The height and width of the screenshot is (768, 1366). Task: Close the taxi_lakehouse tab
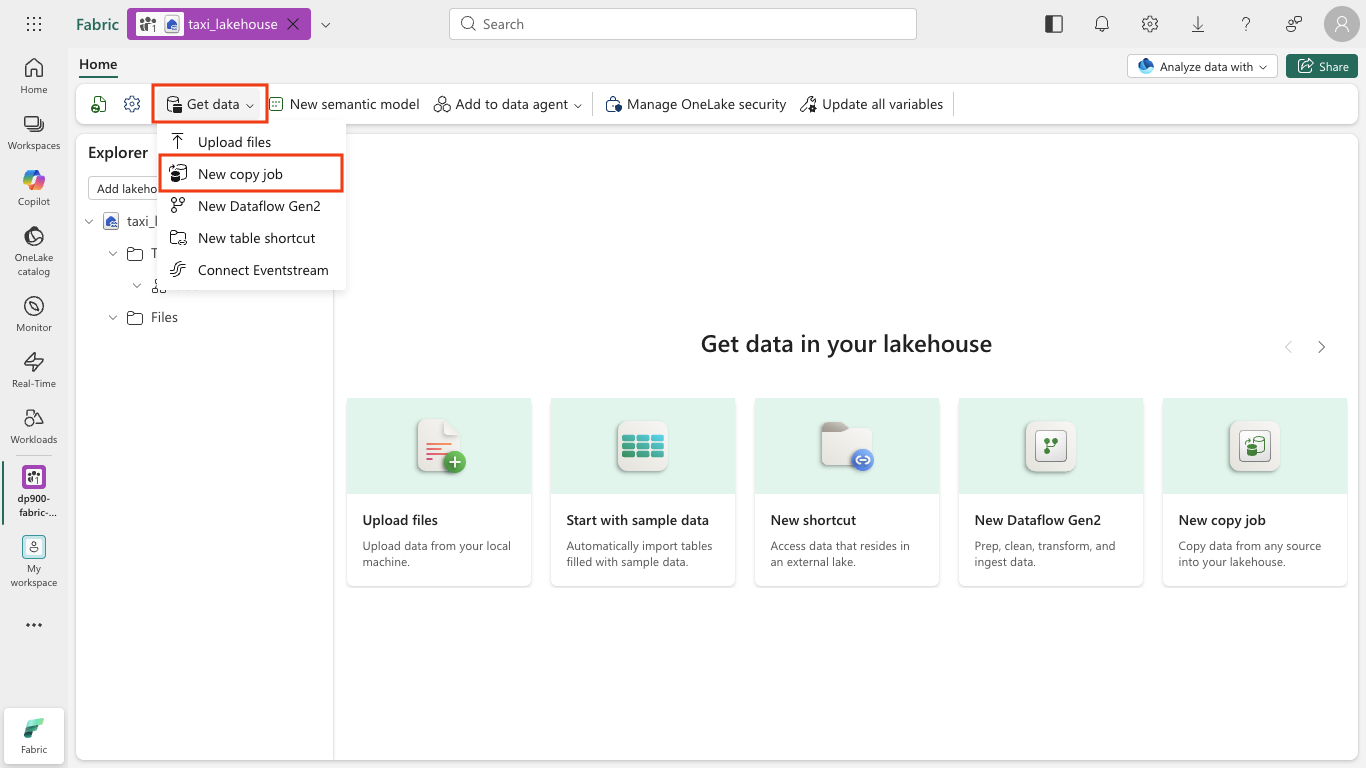293,24
